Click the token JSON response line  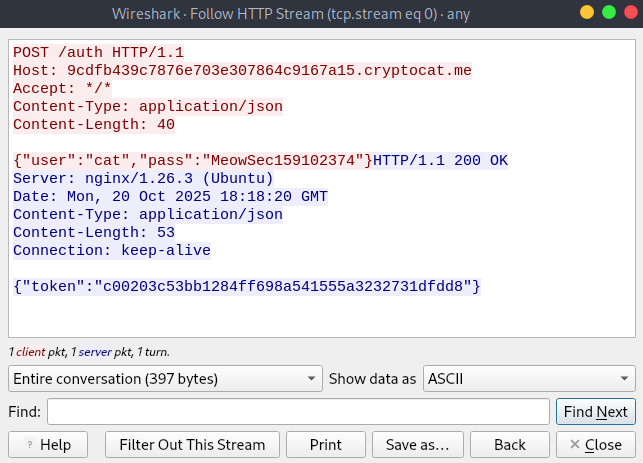[247, 286]
